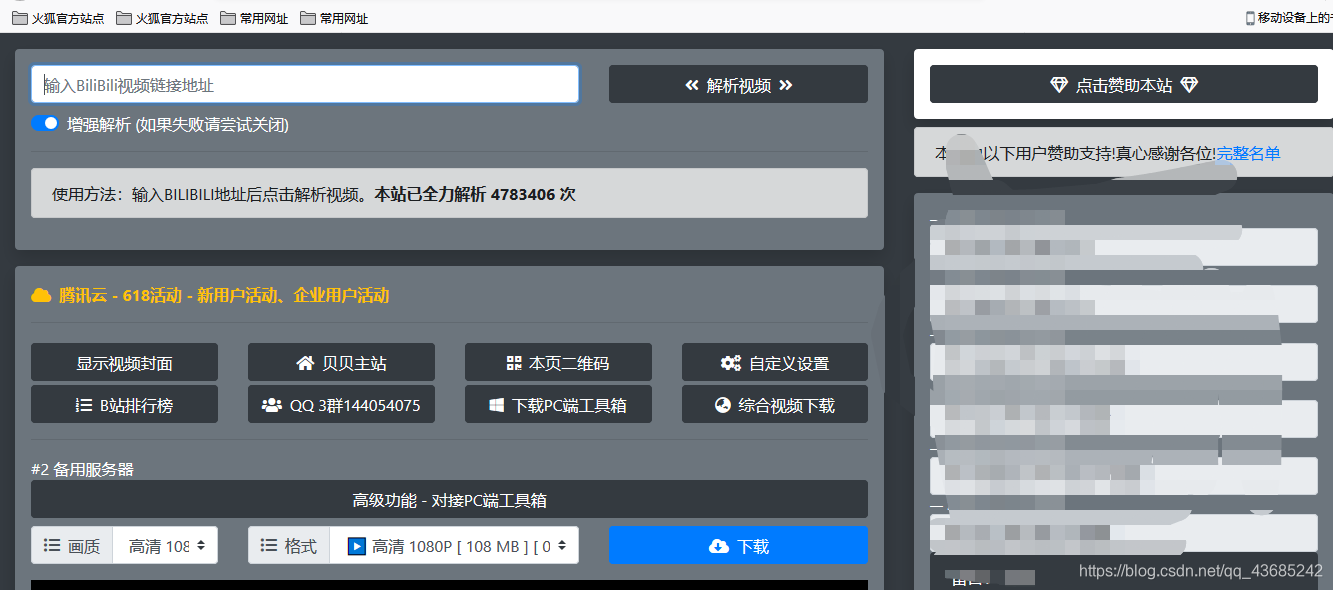Screen dimensions: 1333x590
Task: Click the 点击赞助本站 sponsor button
Action: tap(1124, 84)
